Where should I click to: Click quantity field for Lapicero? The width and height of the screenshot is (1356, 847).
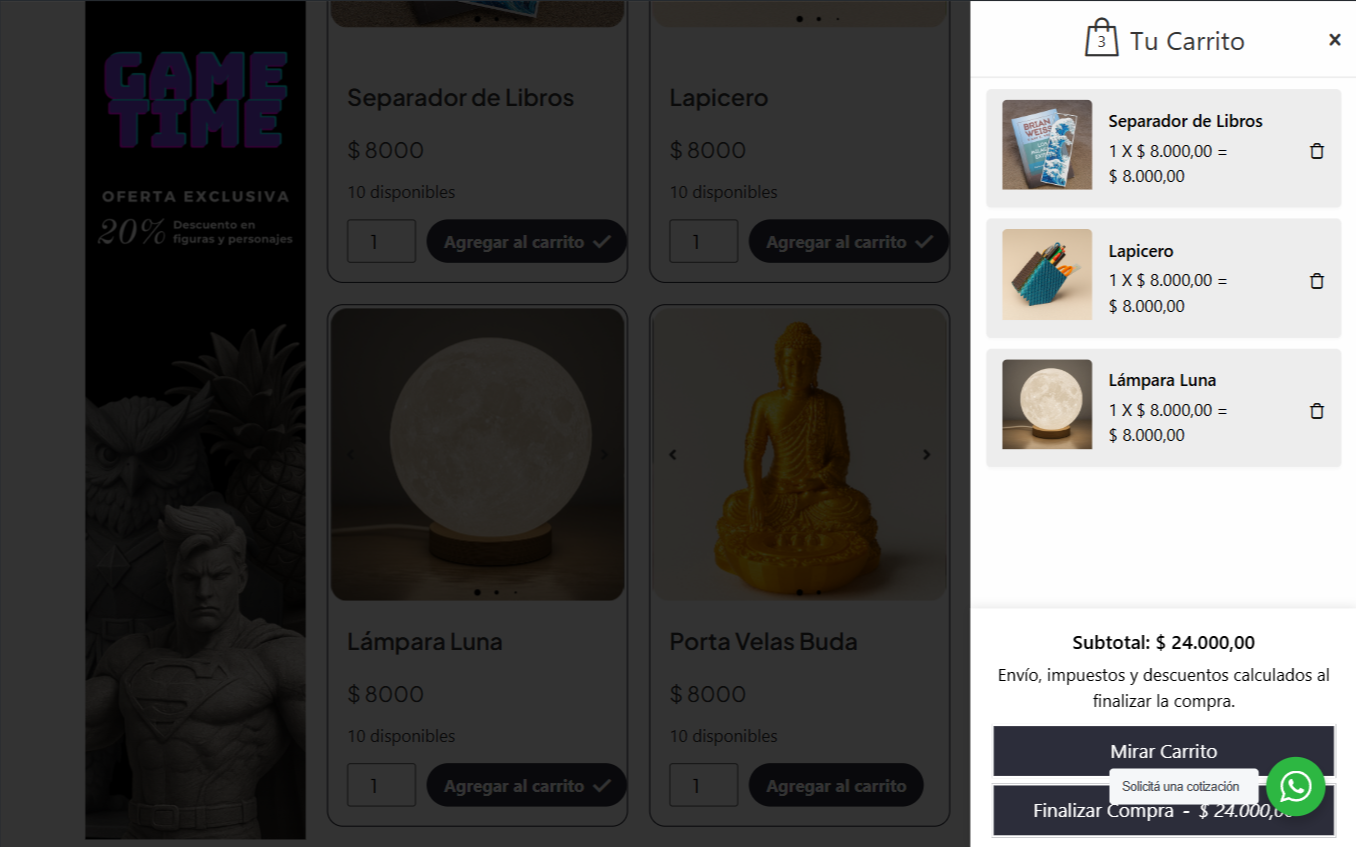pyautogui.click(x=703, y=241)
